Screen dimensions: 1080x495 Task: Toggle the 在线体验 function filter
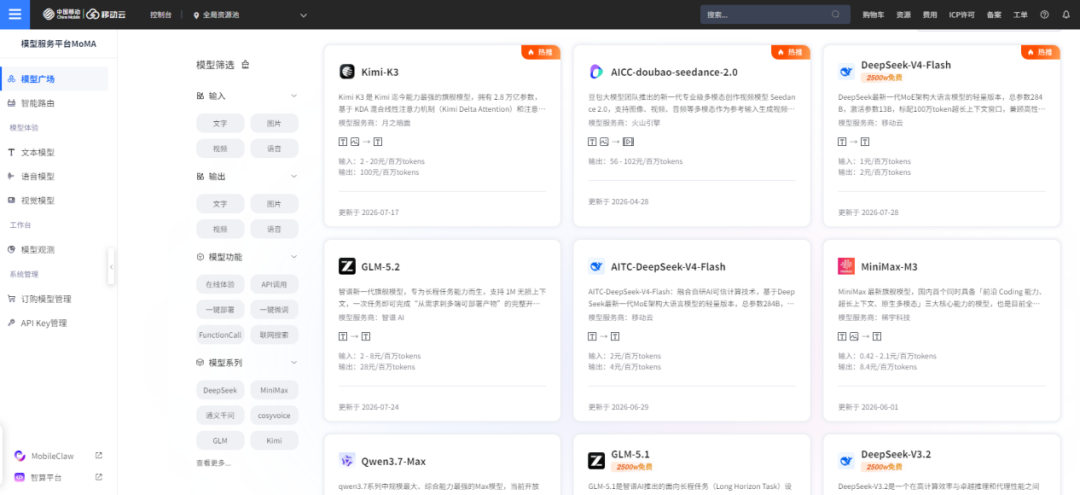point(220,284)
